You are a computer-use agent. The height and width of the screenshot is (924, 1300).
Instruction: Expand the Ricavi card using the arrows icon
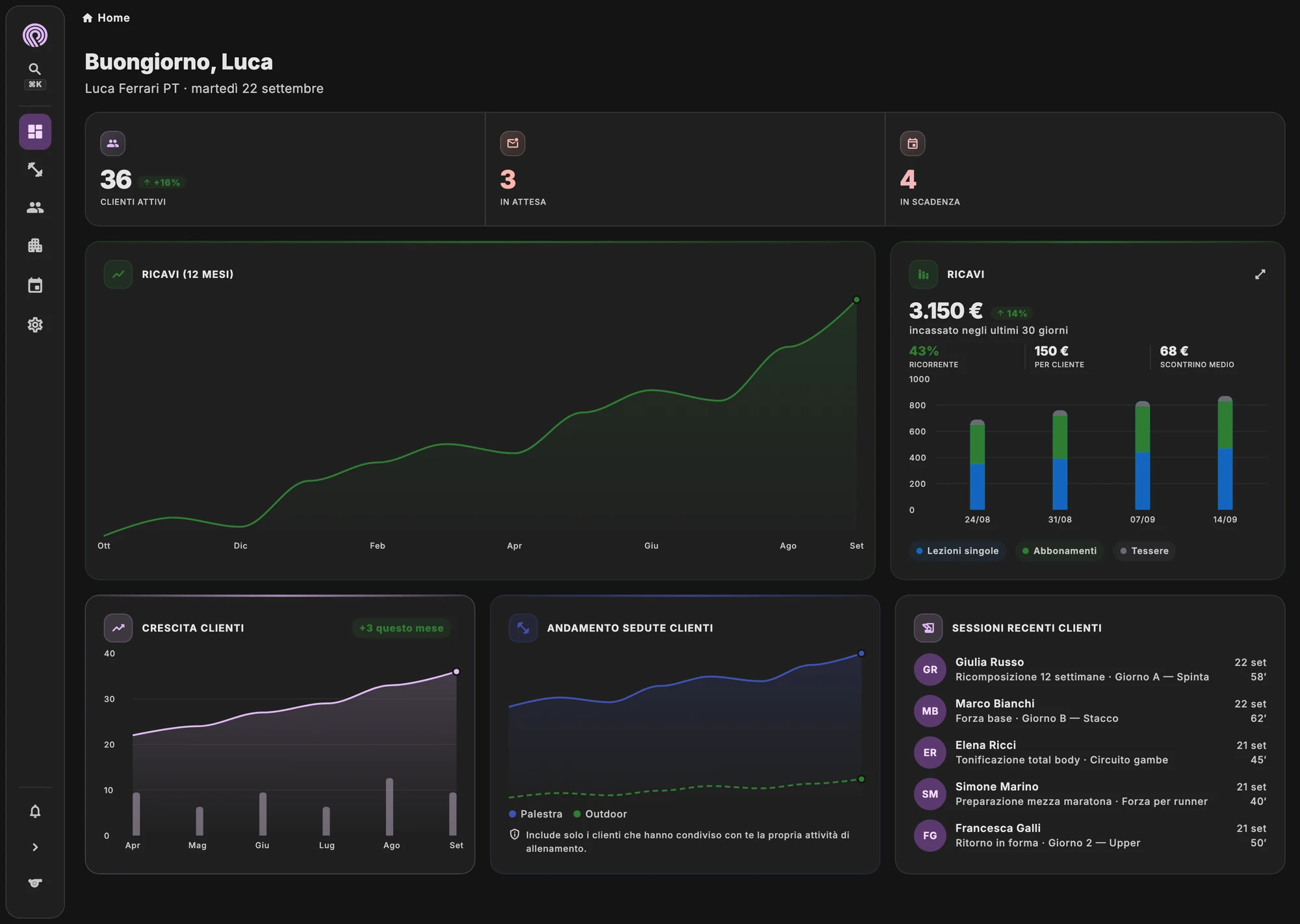(x=1260, y=274)
